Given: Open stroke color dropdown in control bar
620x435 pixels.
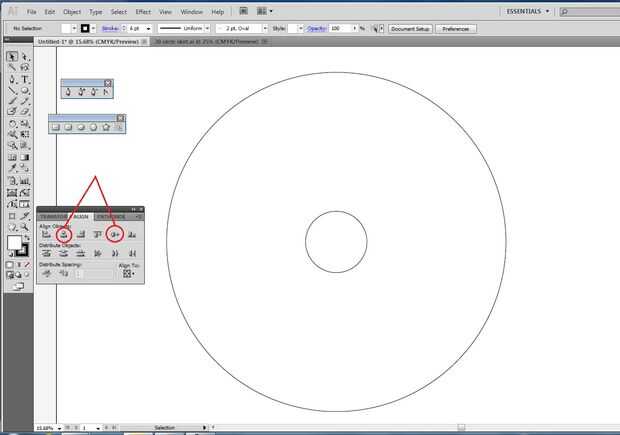Looking at the screenshot, I should tap(93, 28).
